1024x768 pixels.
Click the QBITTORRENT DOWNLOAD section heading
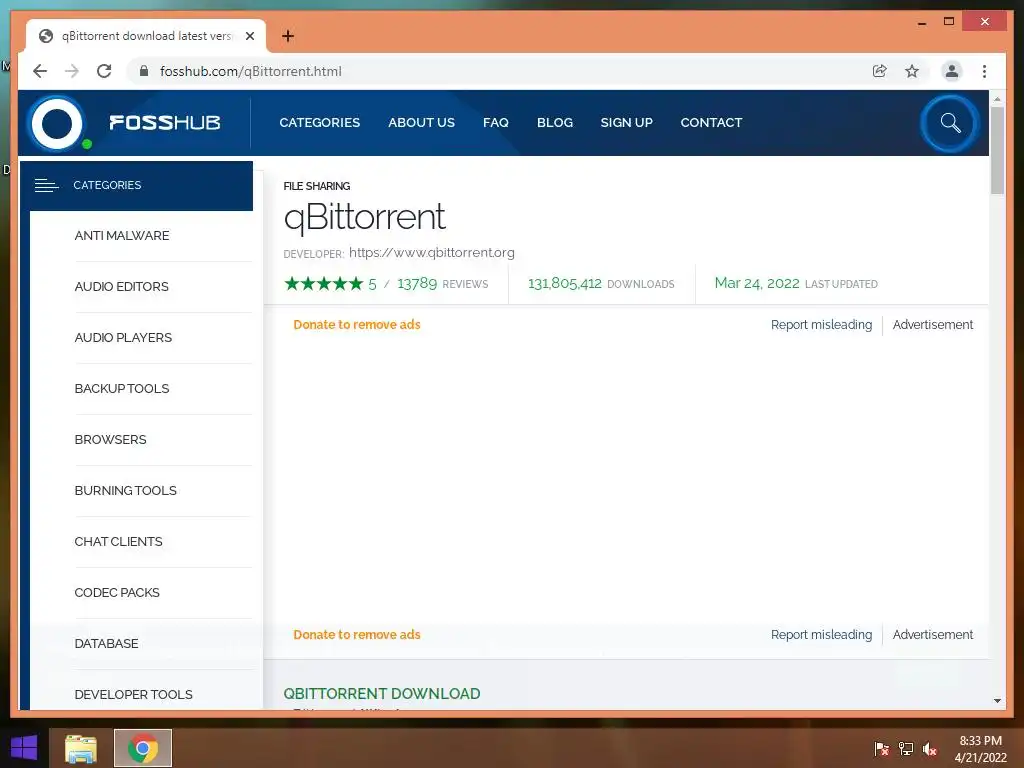pyautogui.click(x=382, y=694)
